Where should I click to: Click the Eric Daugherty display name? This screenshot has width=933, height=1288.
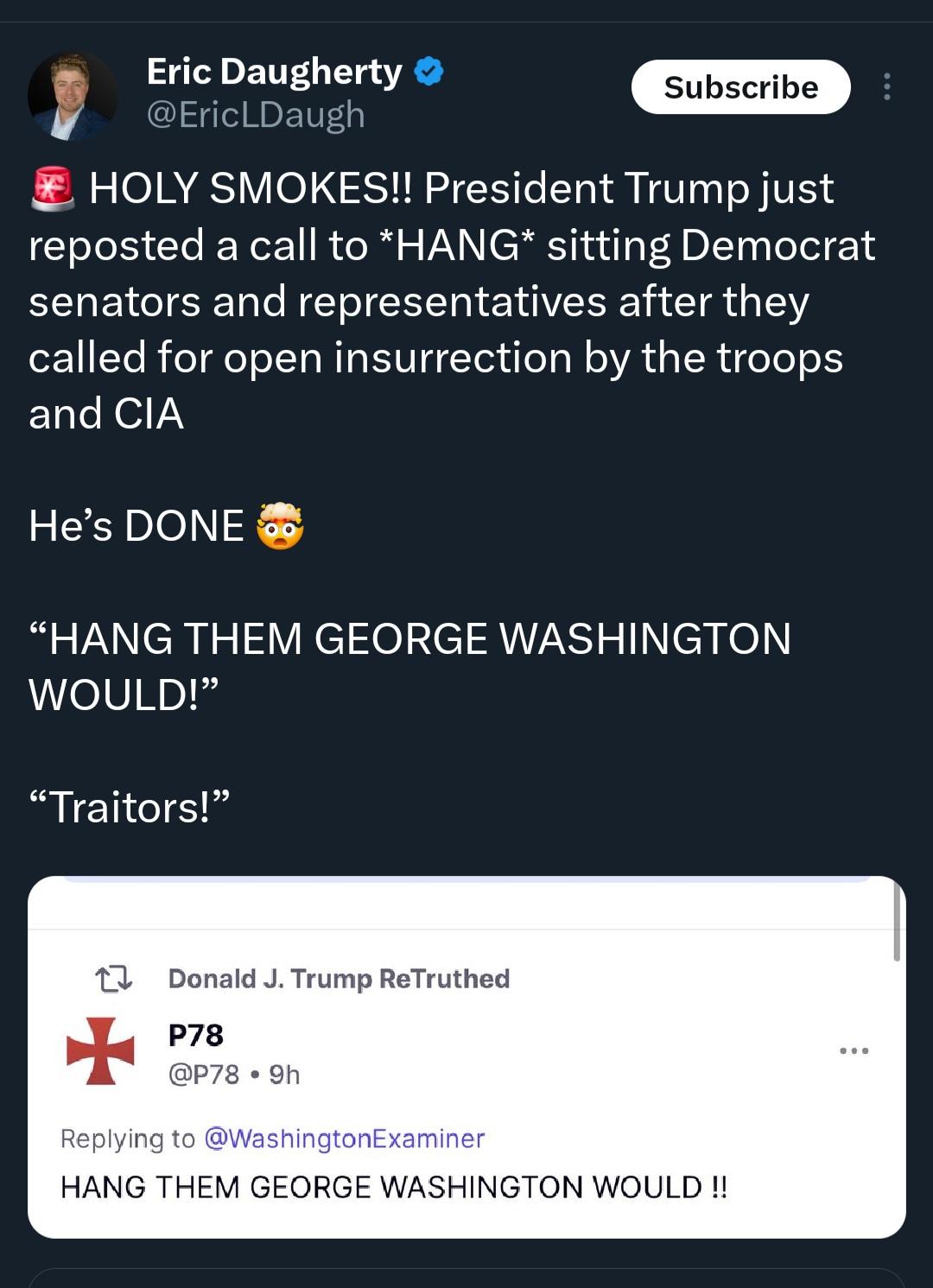tap(274, 72)
